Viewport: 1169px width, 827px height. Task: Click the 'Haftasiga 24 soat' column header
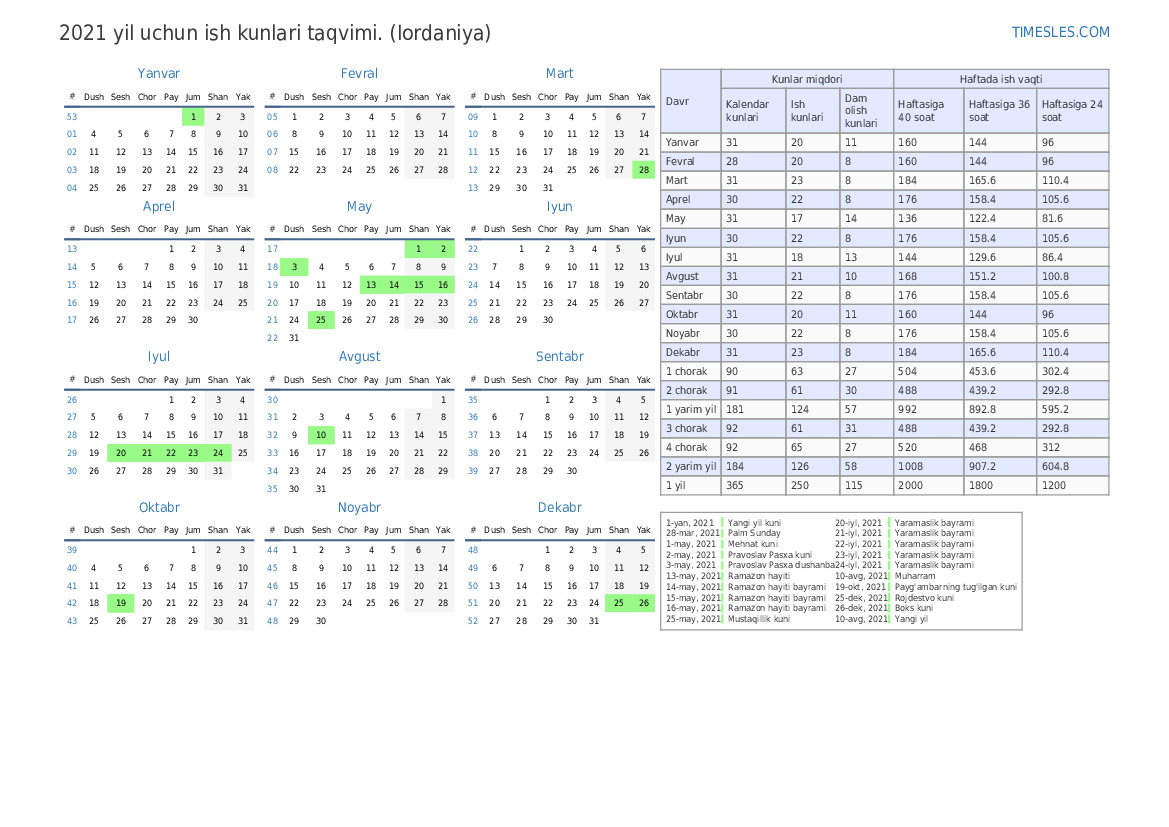(1072, 110)
